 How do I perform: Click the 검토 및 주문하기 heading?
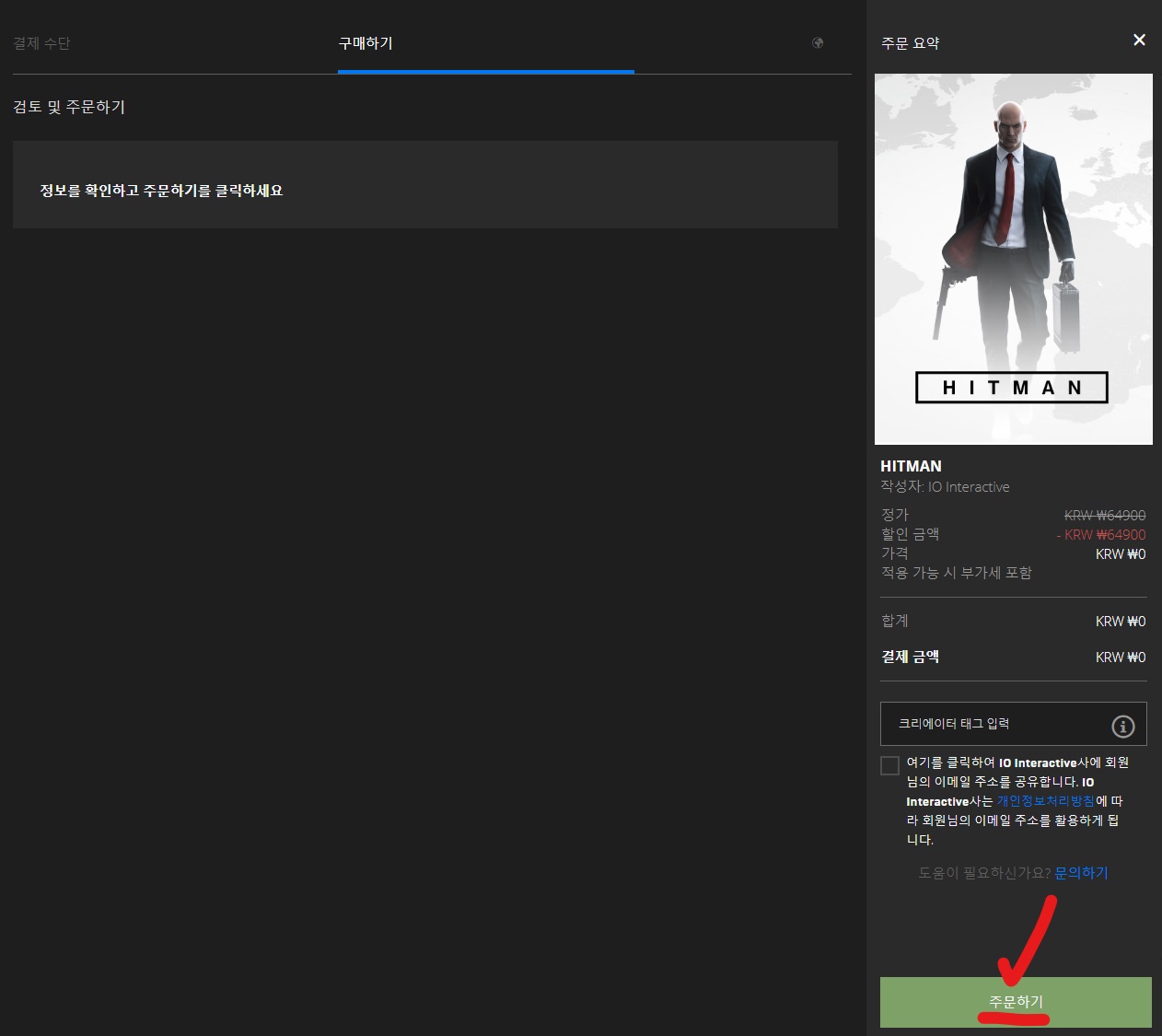[69, 107]
